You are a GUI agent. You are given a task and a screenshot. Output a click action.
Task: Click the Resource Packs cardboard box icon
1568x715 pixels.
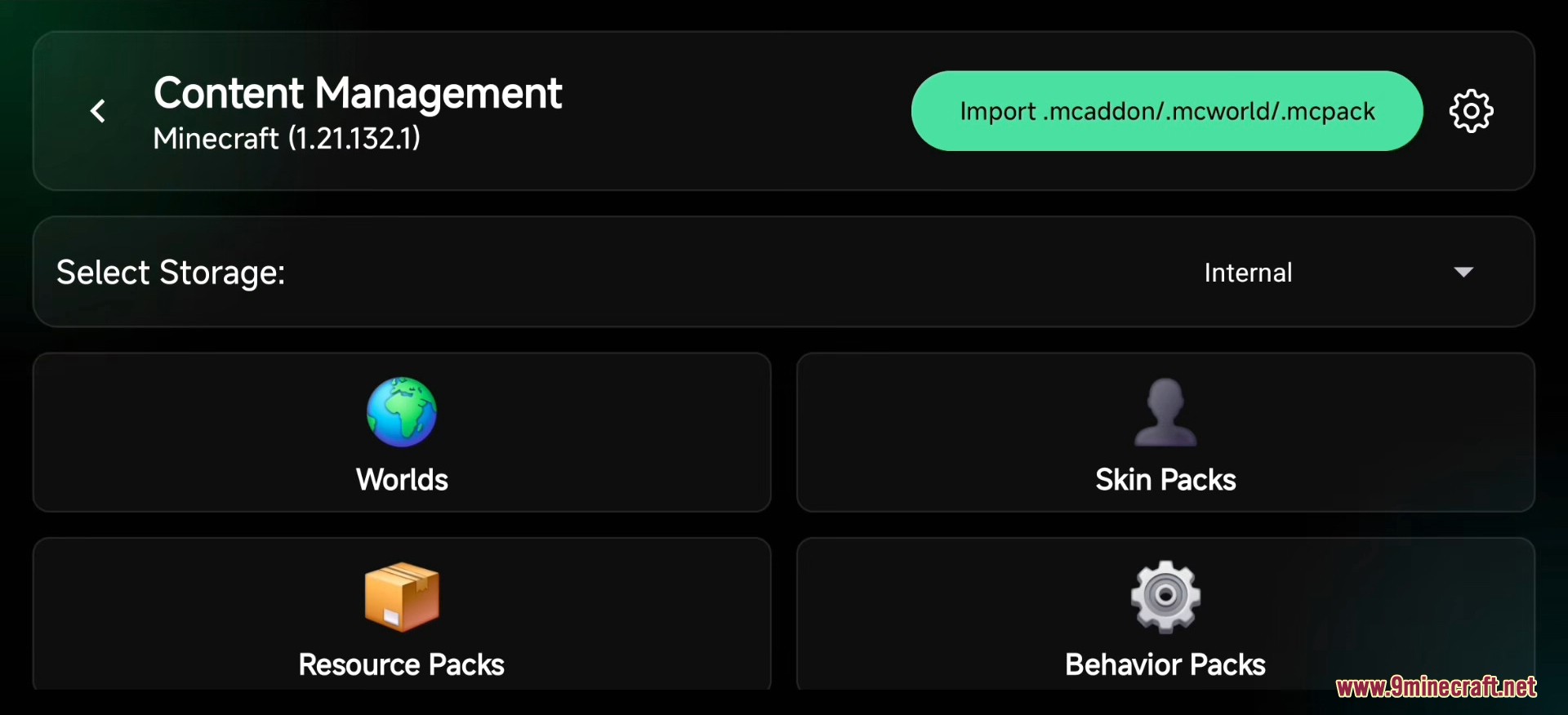402,597
